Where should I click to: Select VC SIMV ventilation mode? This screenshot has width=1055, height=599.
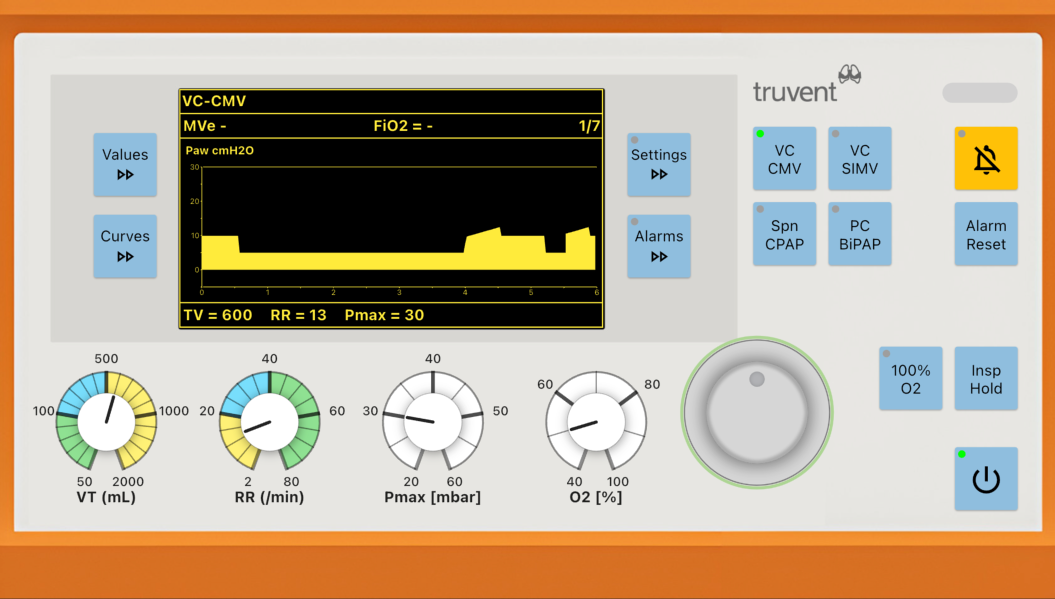860,158
